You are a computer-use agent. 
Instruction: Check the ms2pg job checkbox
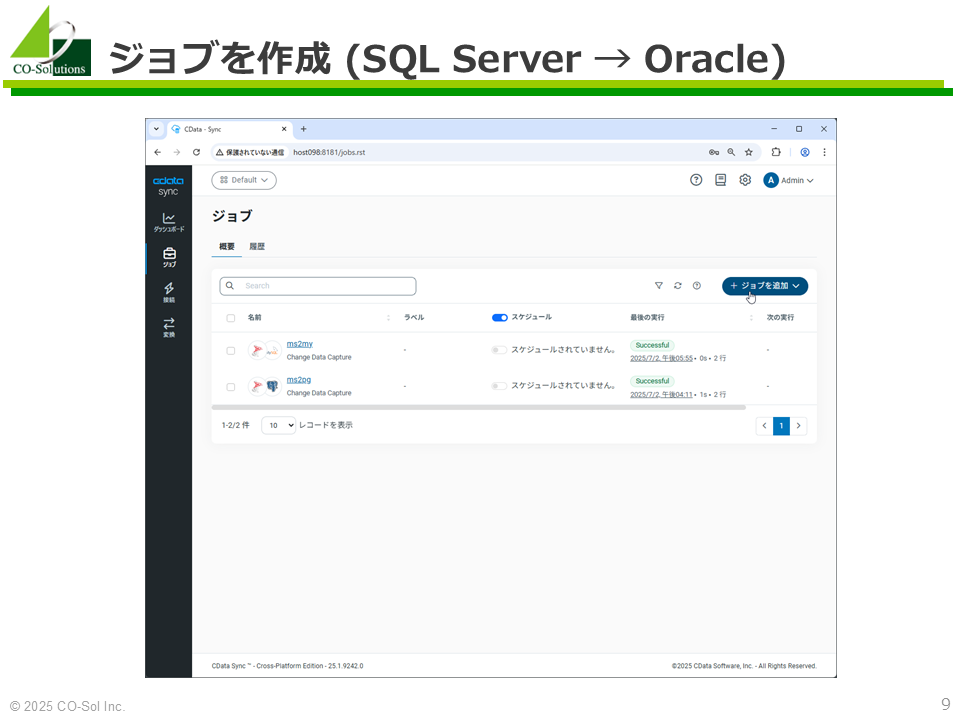click(231, 387)
